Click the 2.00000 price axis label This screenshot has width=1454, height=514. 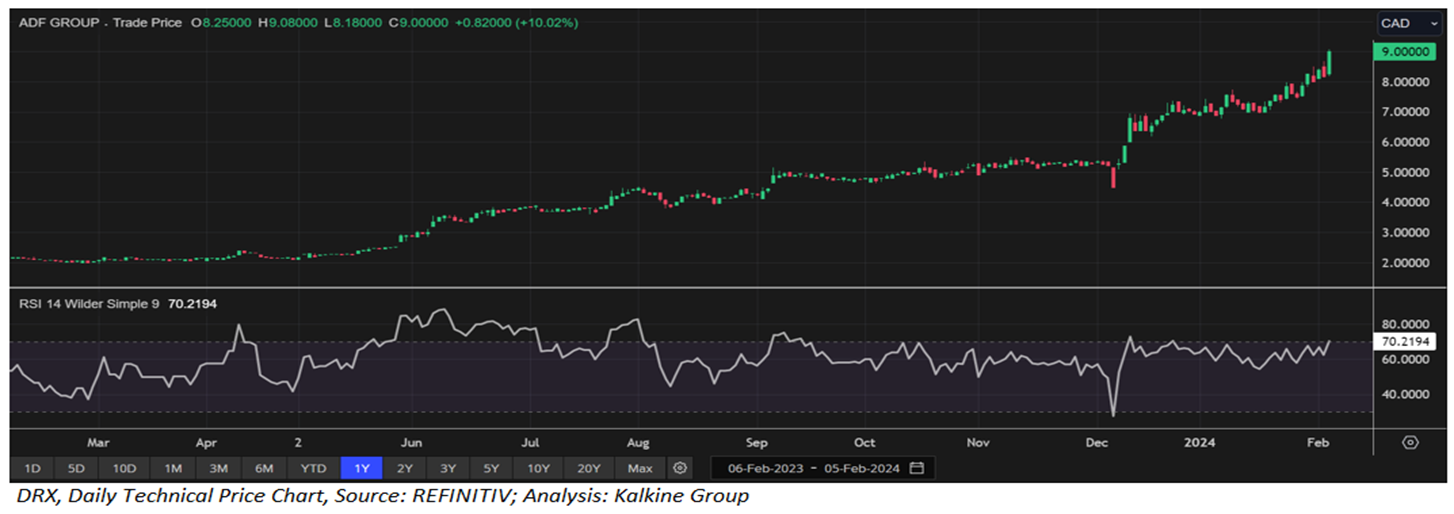point(1405,263)
